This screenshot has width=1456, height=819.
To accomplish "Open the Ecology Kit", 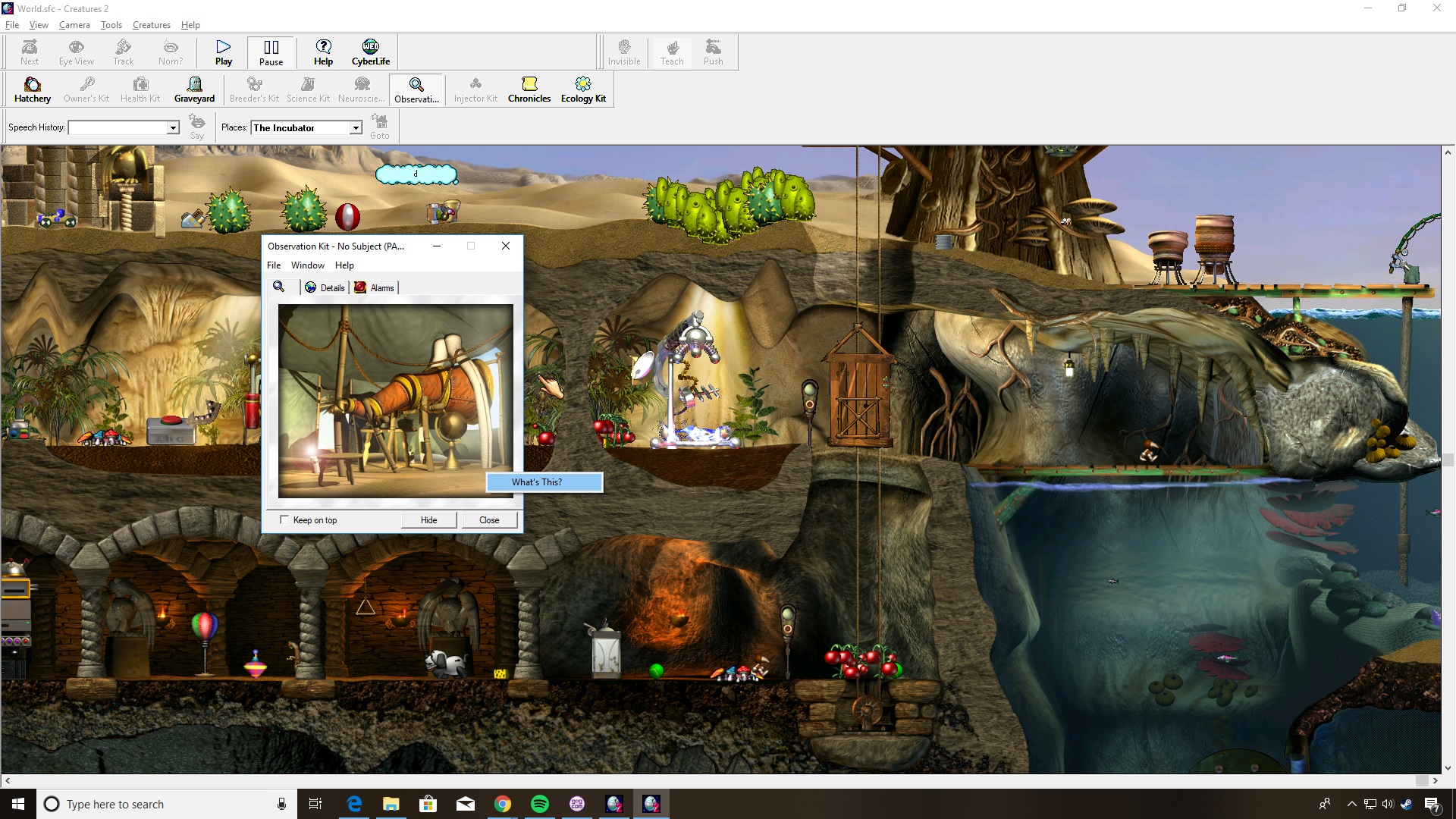I will click(x=583, y=89).
